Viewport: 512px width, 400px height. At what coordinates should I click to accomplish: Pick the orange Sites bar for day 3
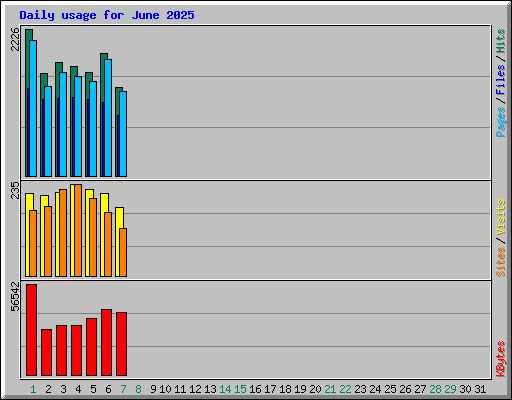coord(63,233)
